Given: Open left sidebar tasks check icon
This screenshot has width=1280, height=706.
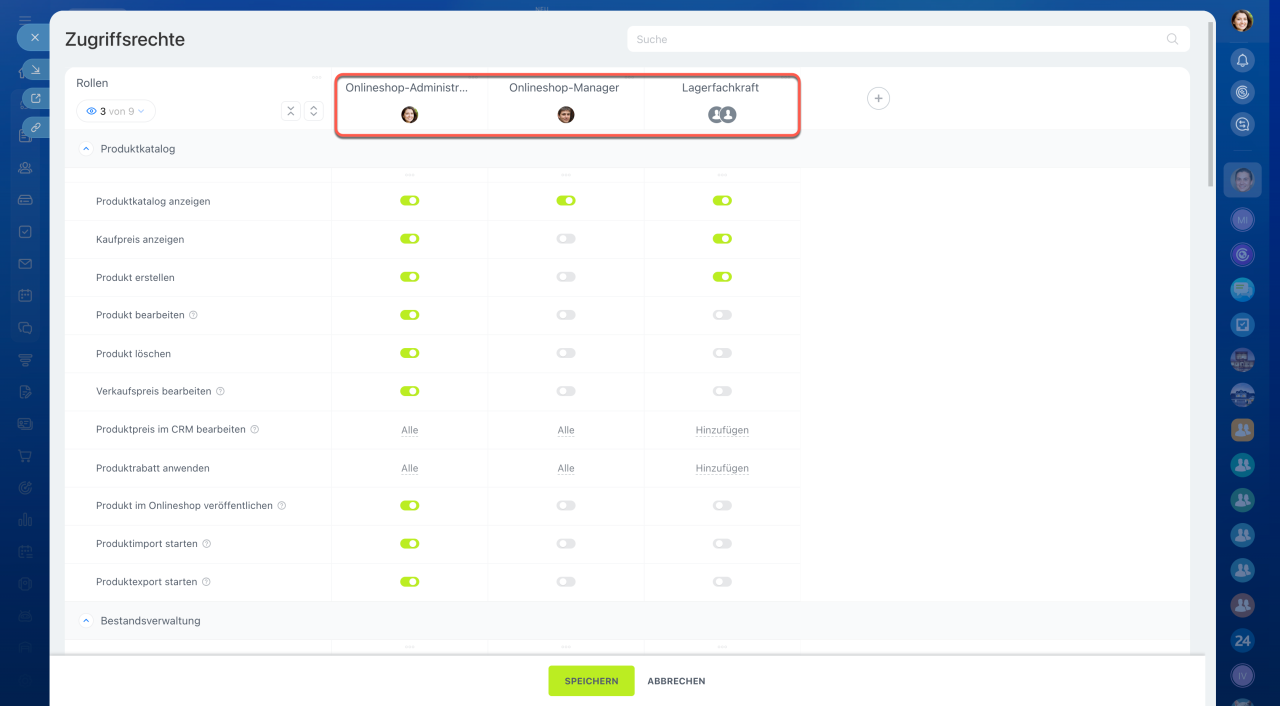Looking at the screenshot, I should (x=25, y=232).
